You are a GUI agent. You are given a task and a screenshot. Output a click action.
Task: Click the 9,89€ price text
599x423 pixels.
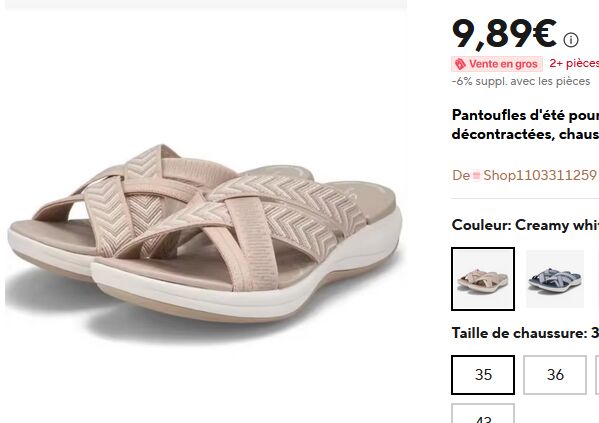click(504, 35)
